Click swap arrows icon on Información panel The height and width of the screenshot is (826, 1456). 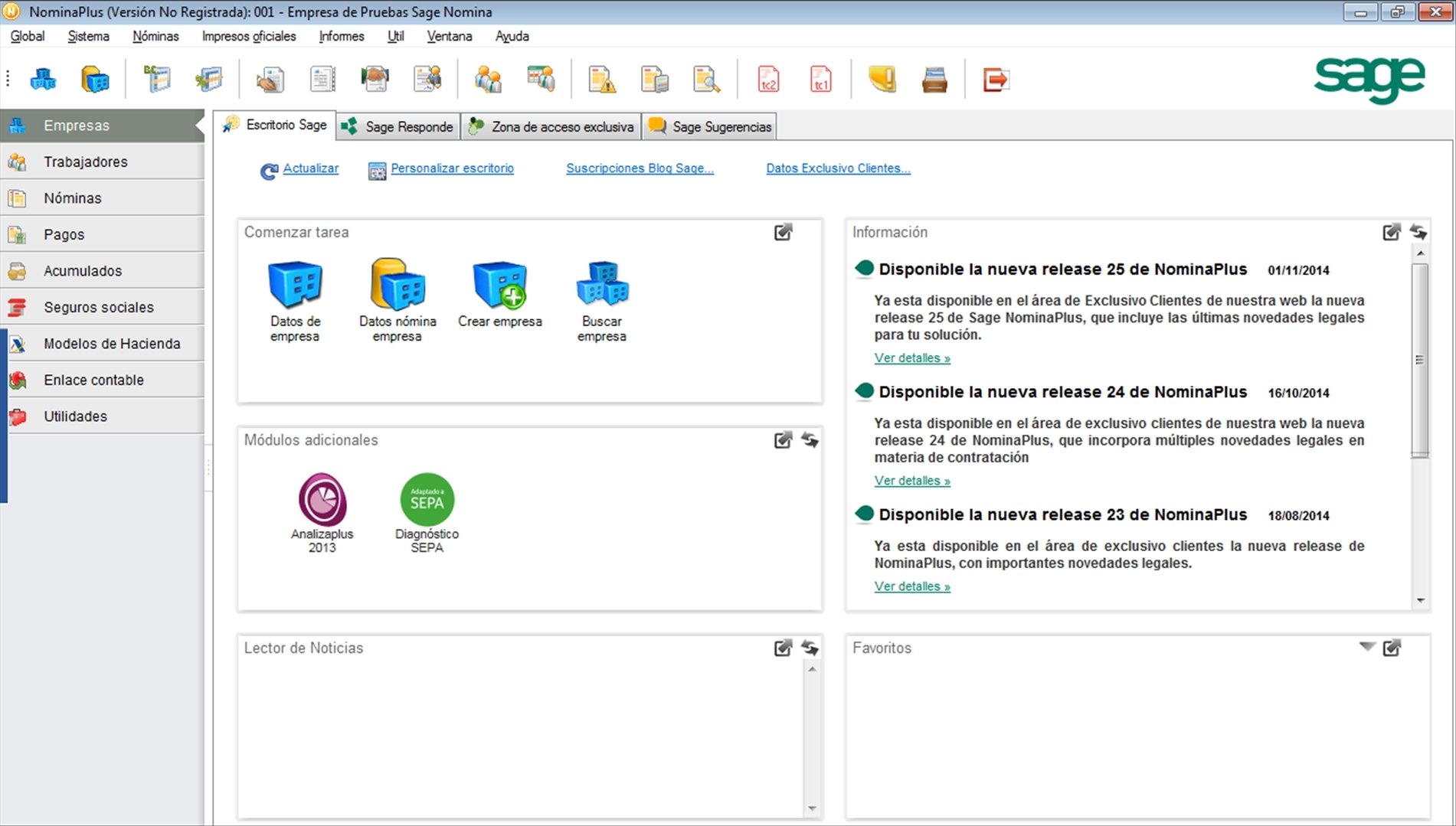point(1418,233)
